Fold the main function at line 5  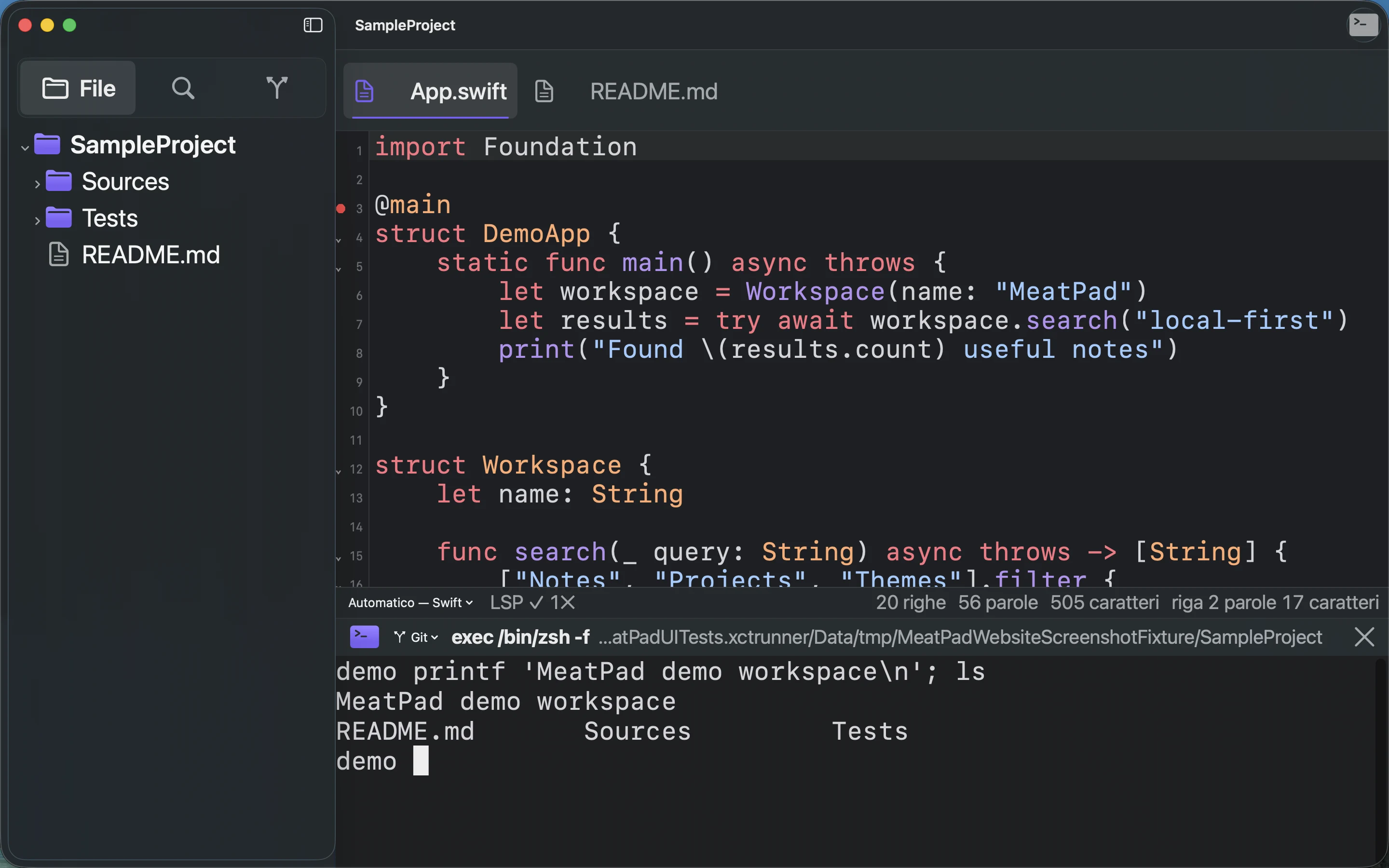(x=339, y=269)
